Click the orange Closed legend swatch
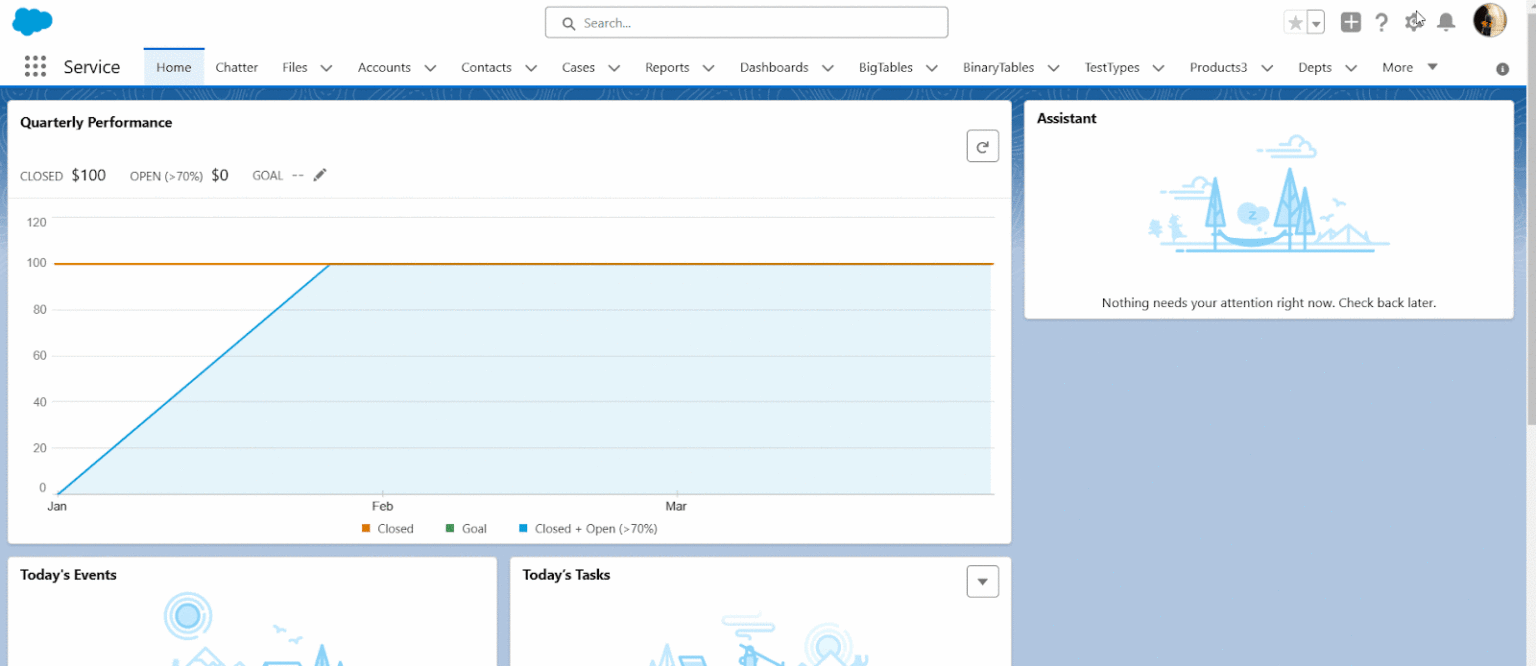Screen dimensions: 1536x666 coord(366,528)
